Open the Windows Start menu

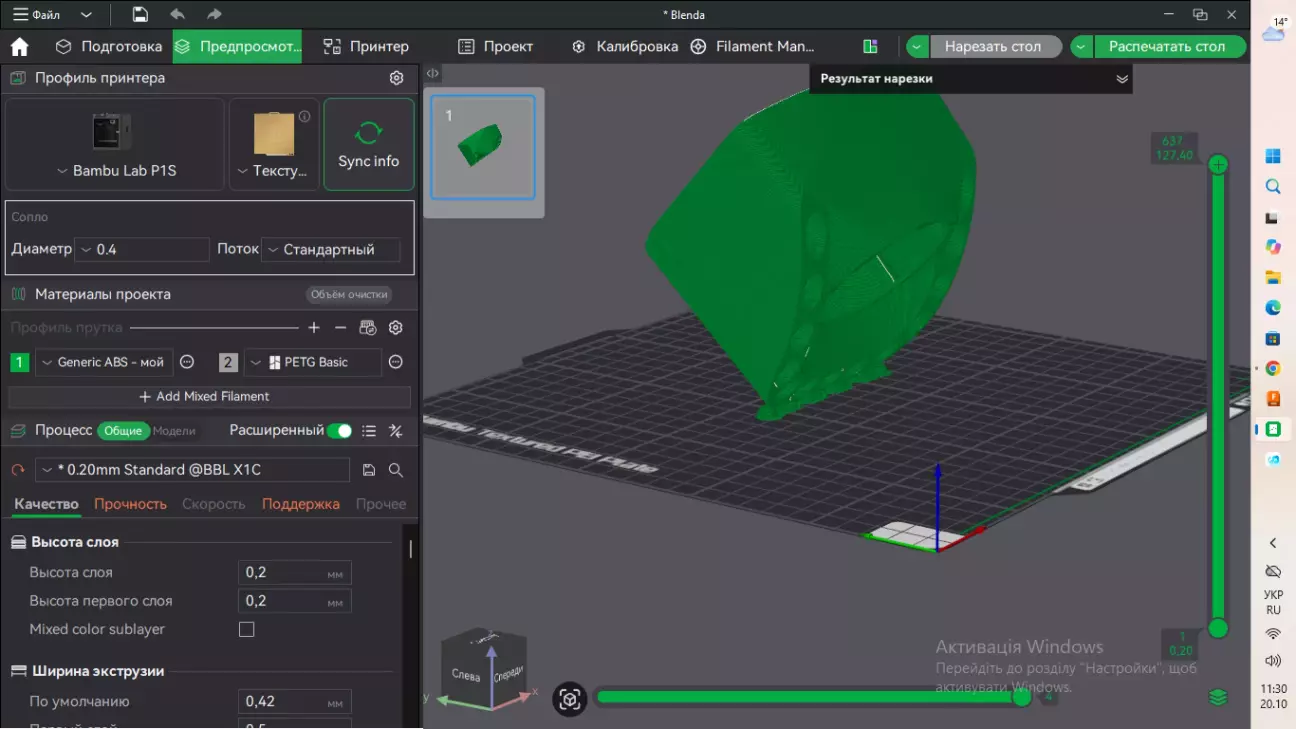pyautogui.click(x=1273, y=157)
